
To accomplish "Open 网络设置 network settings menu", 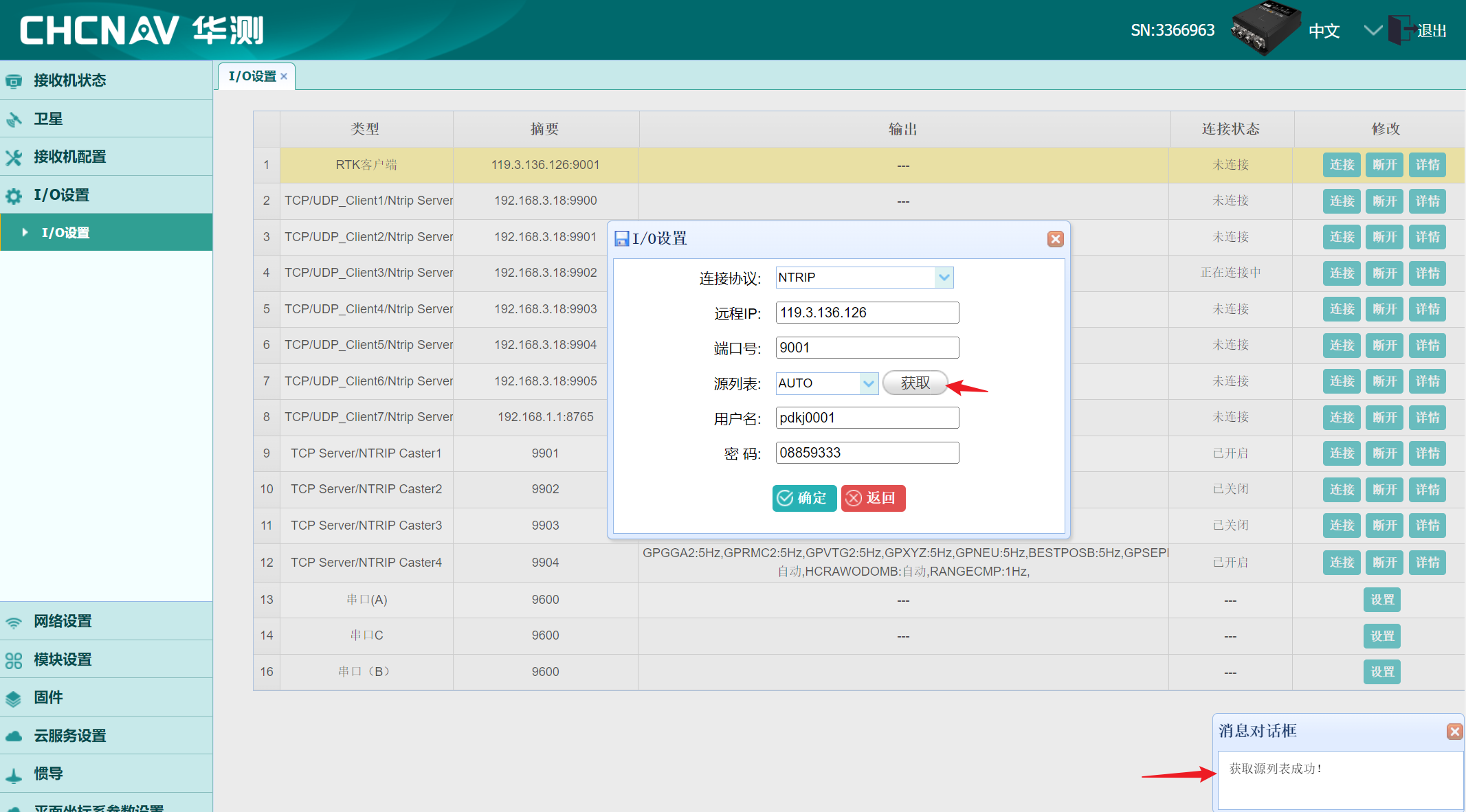I will point(106,621).
